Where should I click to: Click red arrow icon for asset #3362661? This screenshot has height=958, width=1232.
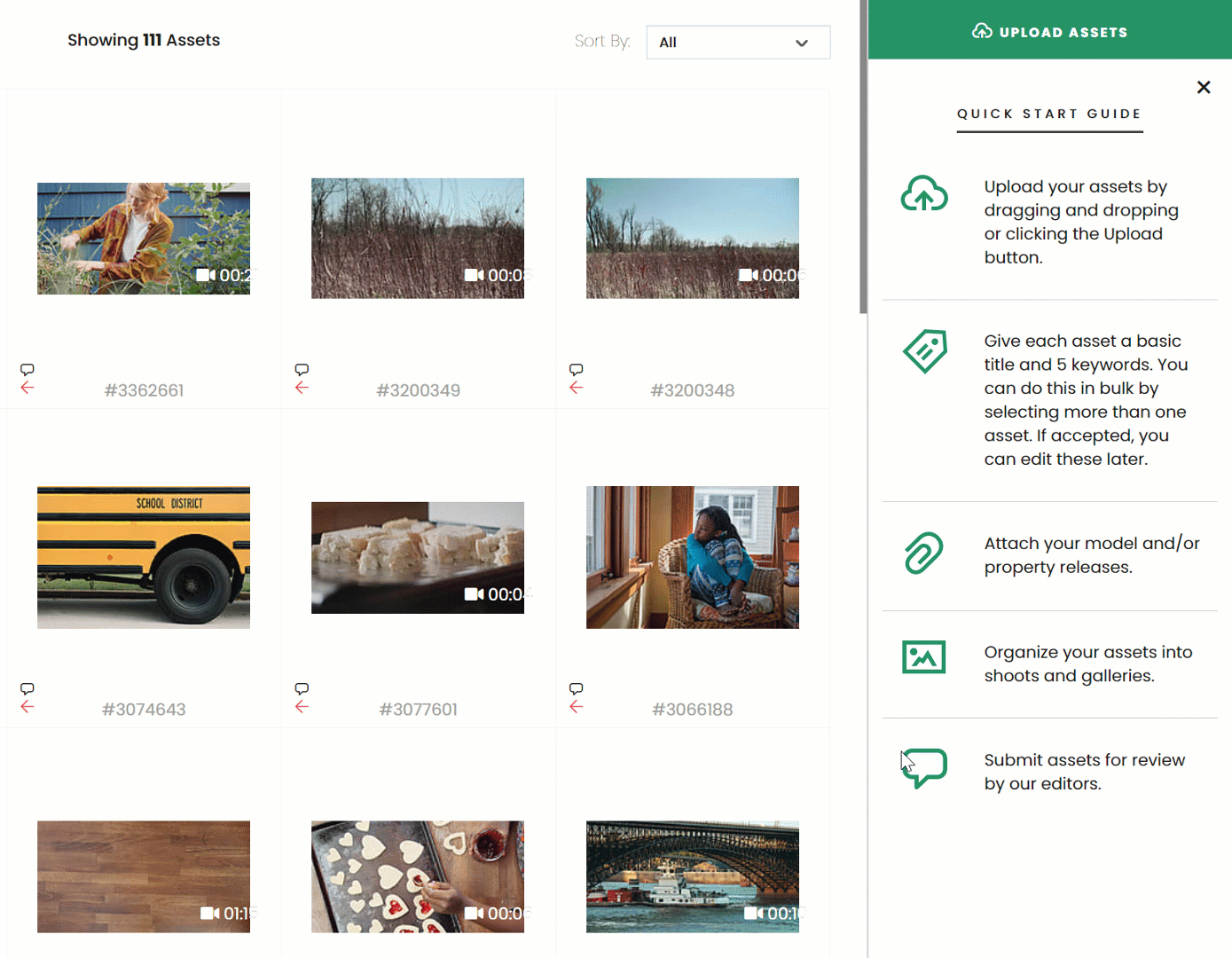tap(27, 388)
